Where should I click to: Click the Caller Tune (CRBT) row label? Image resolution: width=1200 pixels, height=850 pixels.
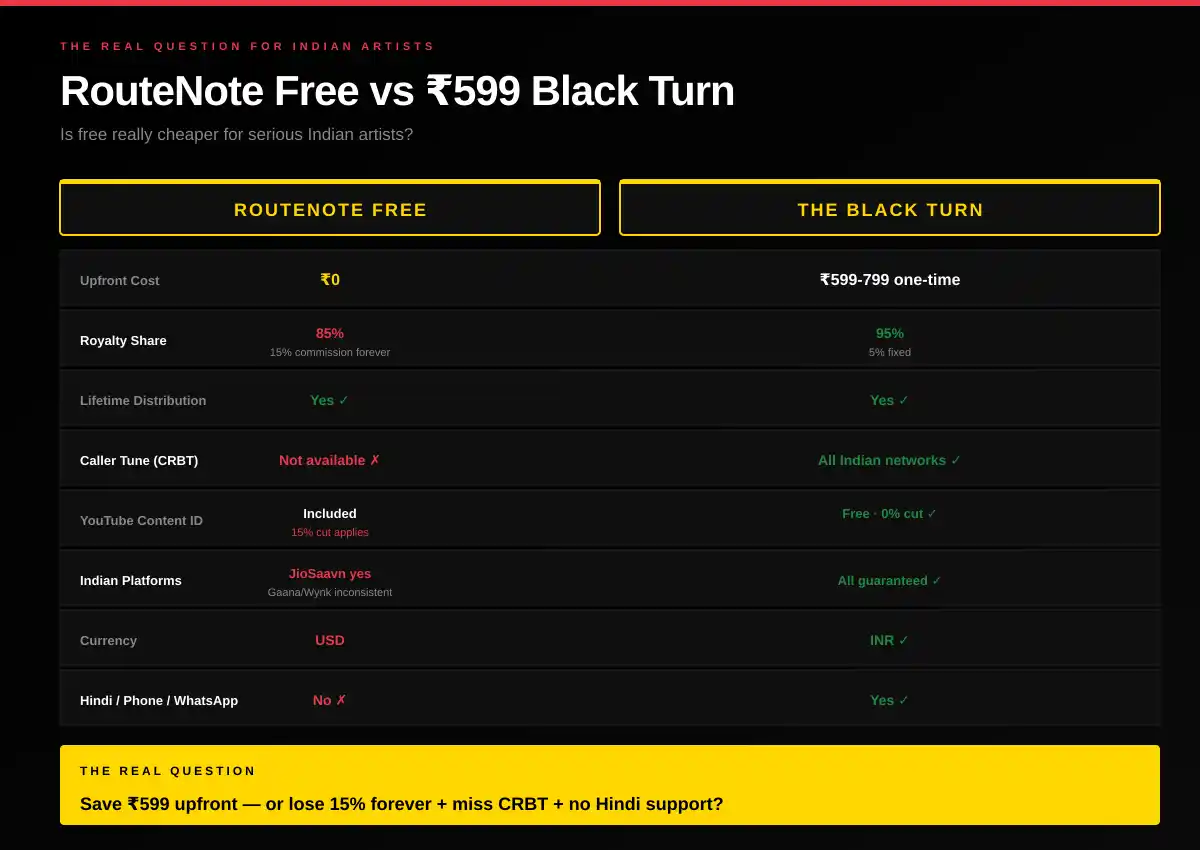tap(139, 460)
